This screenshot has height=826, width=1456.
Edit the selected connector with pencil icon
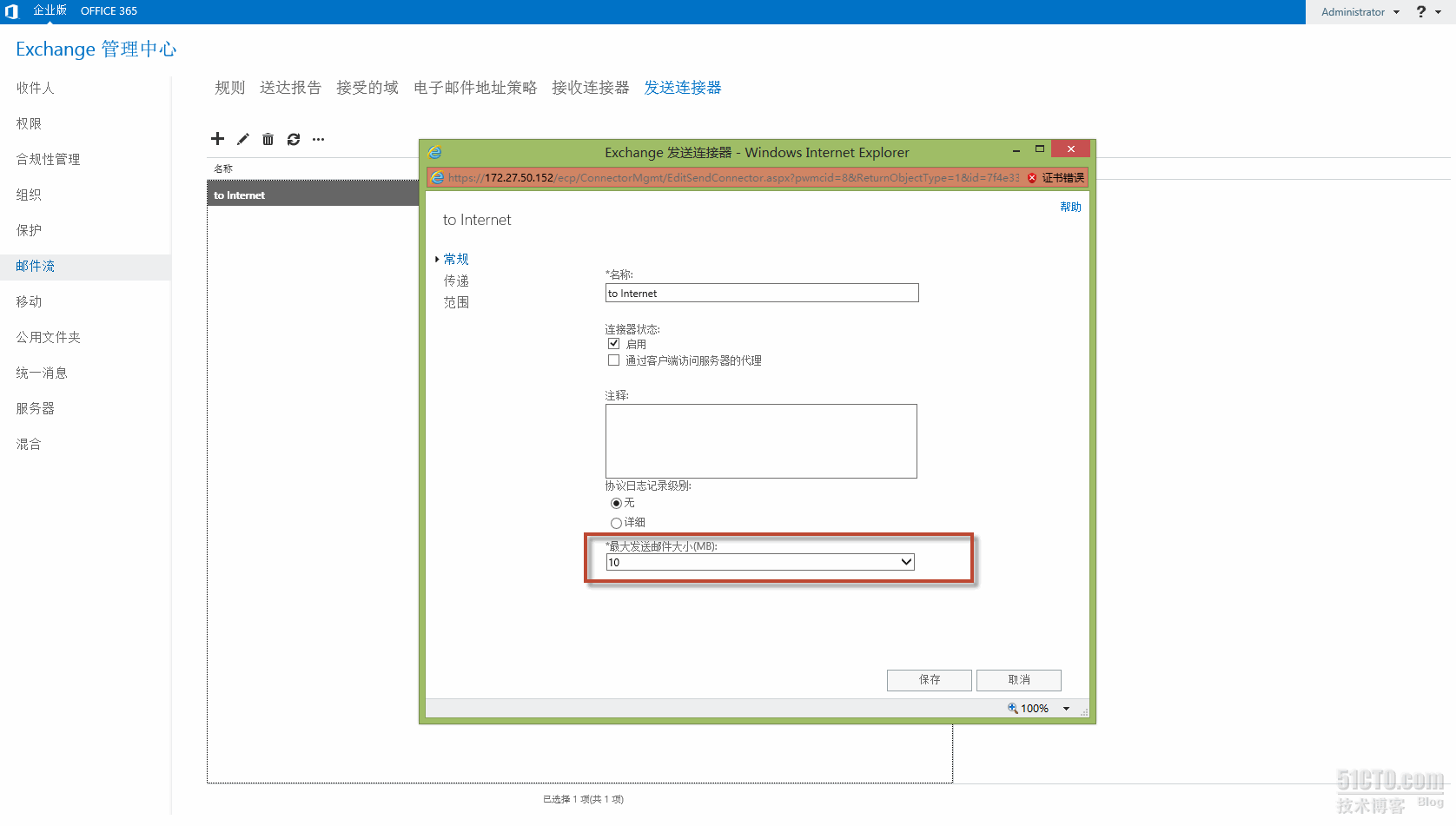click(243, 139)
